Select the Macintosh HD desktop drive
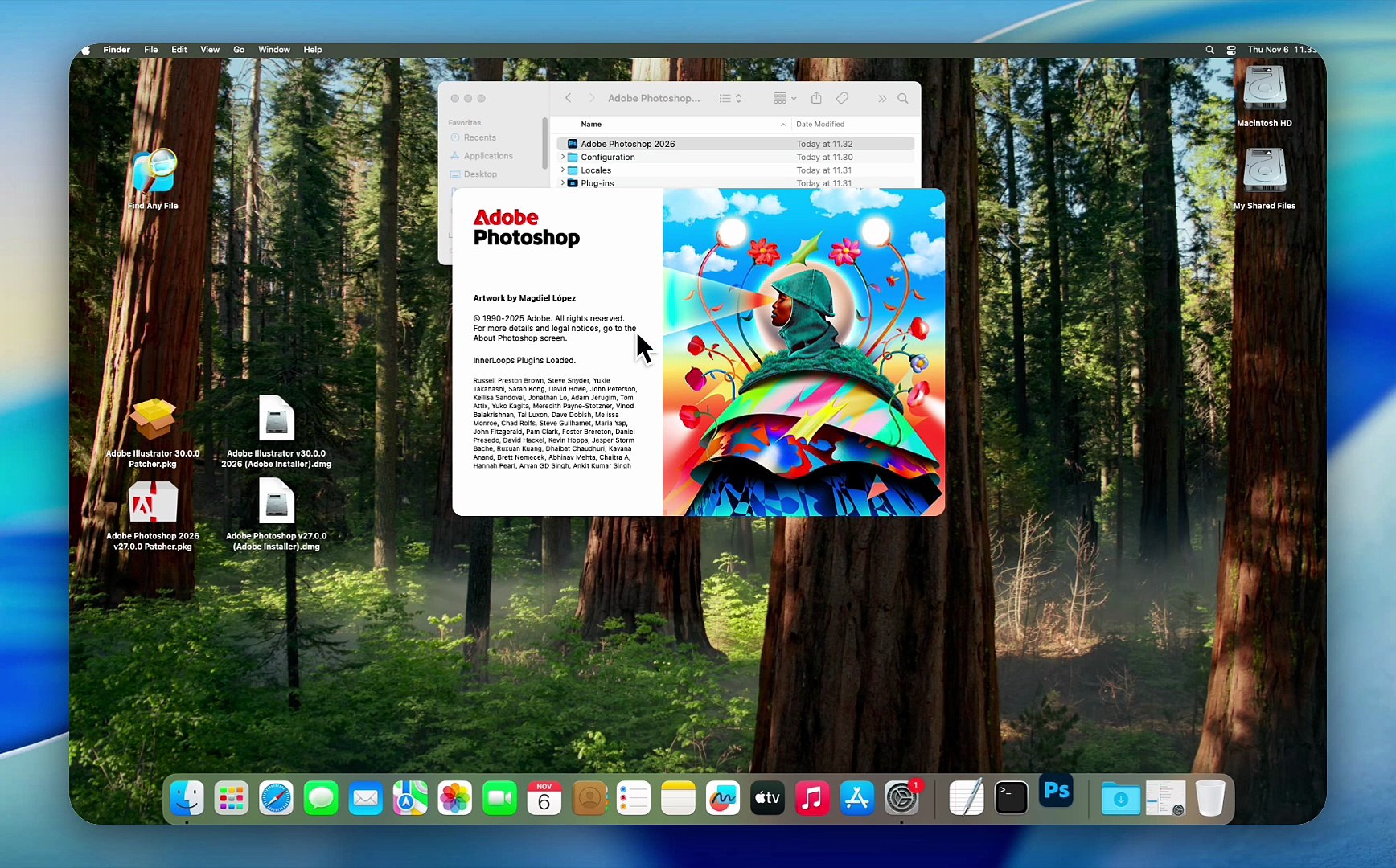1396x868 pixels. click(x=1264, y=96)
